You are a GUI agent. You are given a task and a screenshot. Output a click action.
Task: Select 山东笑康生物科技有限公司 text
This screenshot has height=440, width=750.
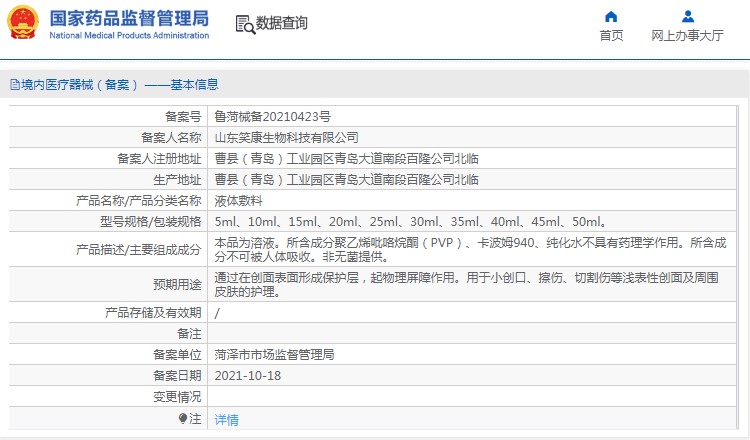tap(287, 137)
